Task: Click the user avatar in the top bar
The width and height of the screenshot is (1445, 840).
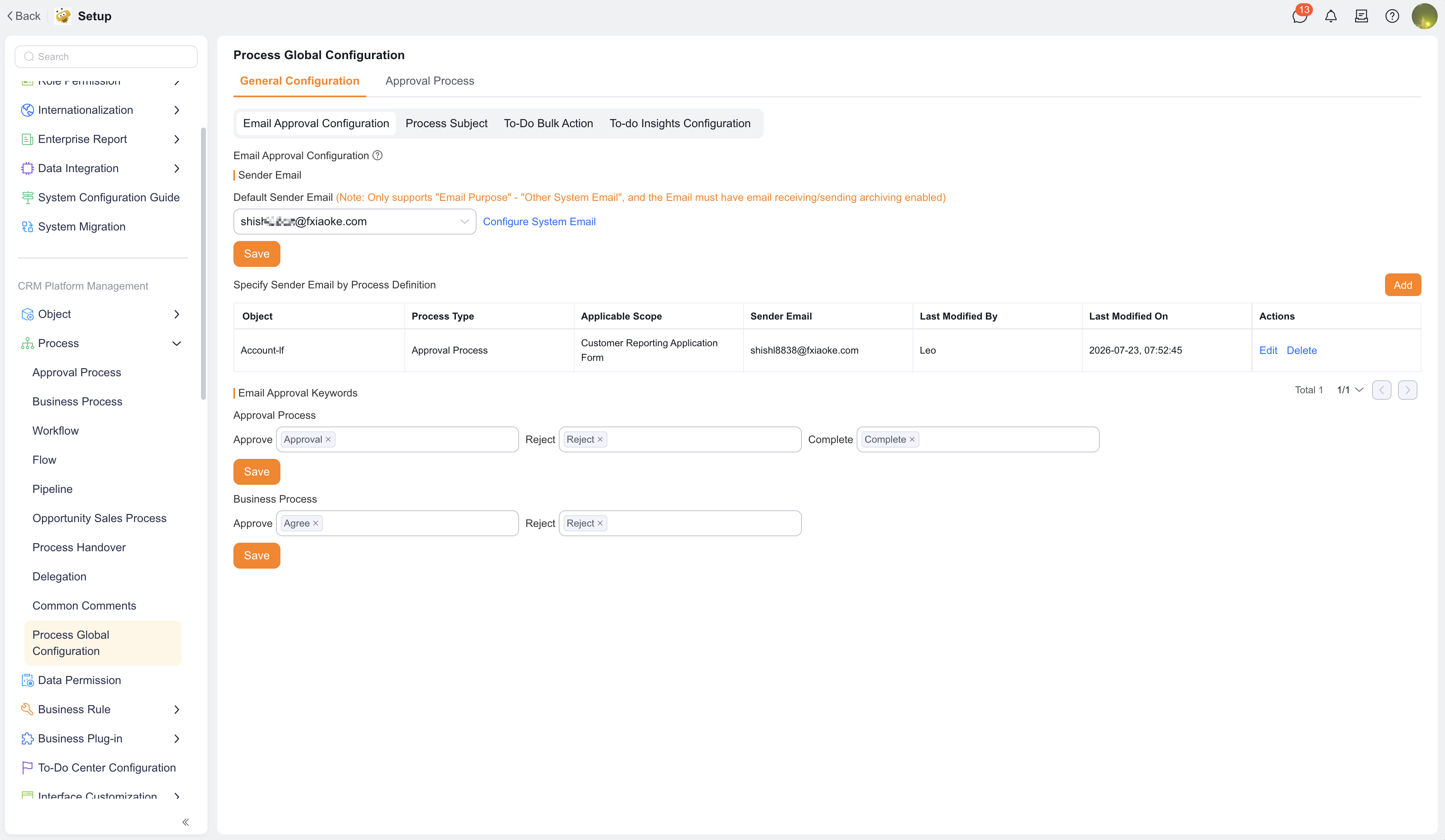Action: click(x=1424, y=16)
